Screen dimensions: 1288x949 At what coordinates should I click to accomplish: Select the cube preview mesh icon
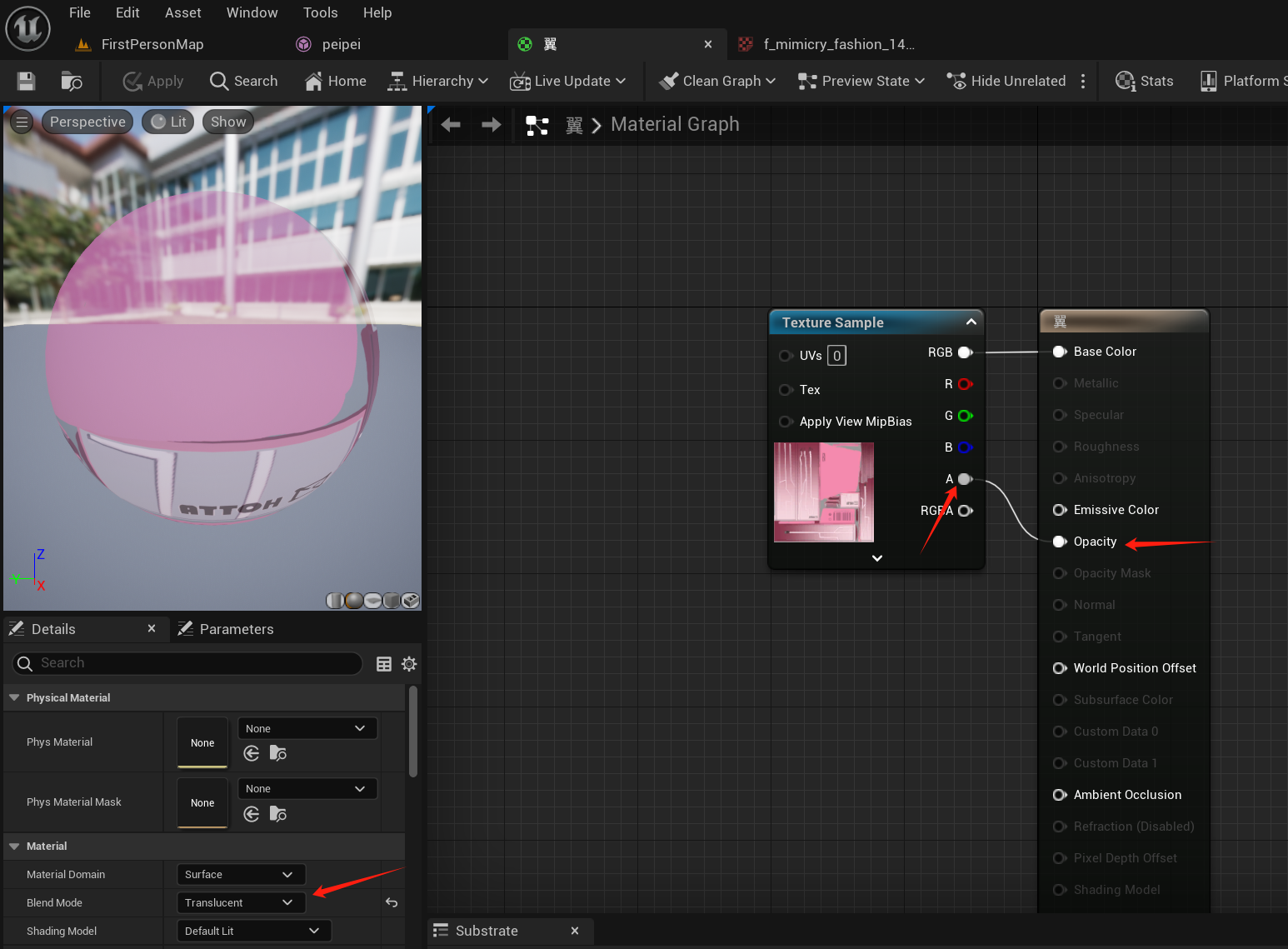click(x=391, y=601)
